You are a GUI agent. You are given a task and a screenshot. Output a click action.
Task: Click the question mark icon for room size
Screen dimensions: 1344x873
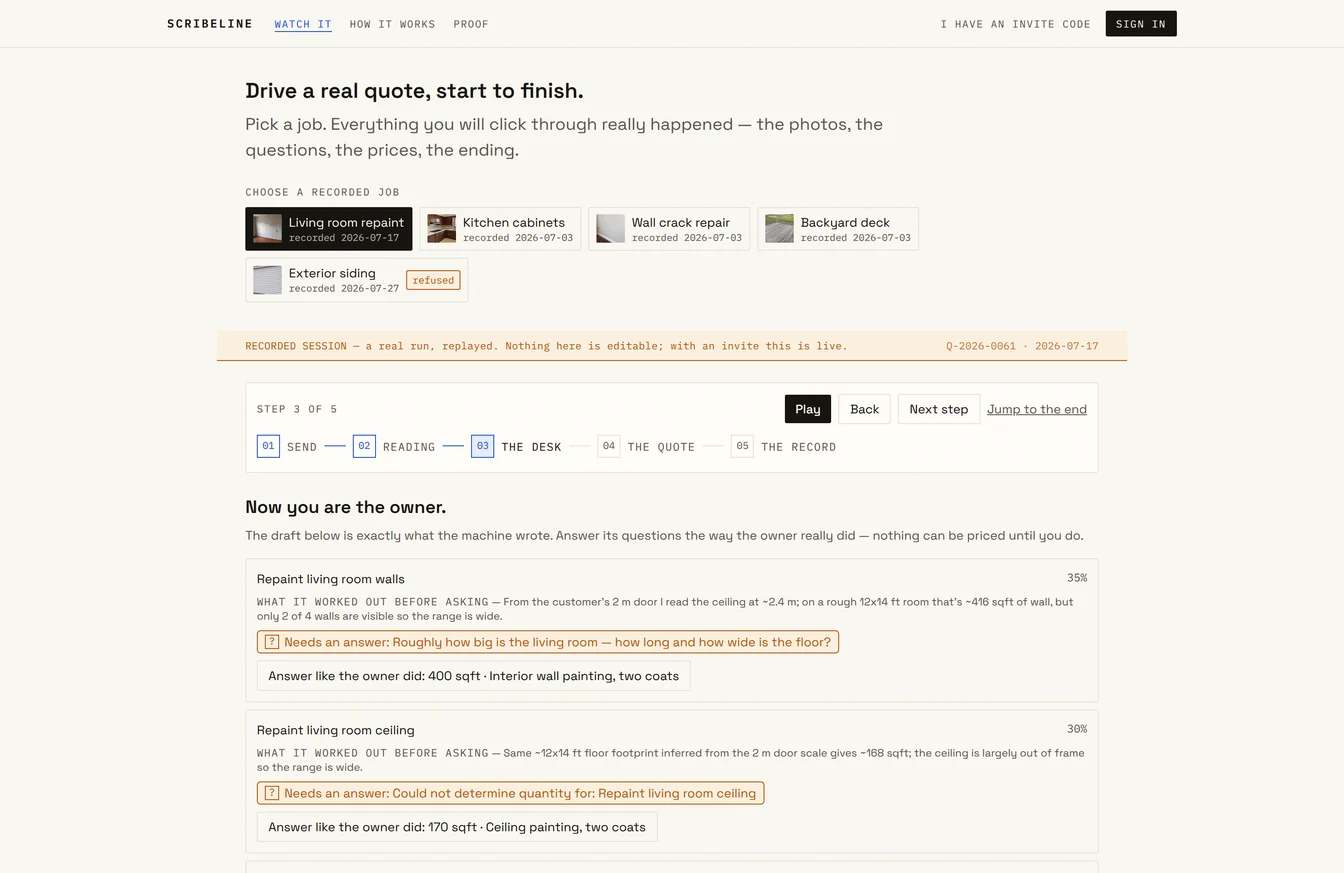[x=271, y=642]
